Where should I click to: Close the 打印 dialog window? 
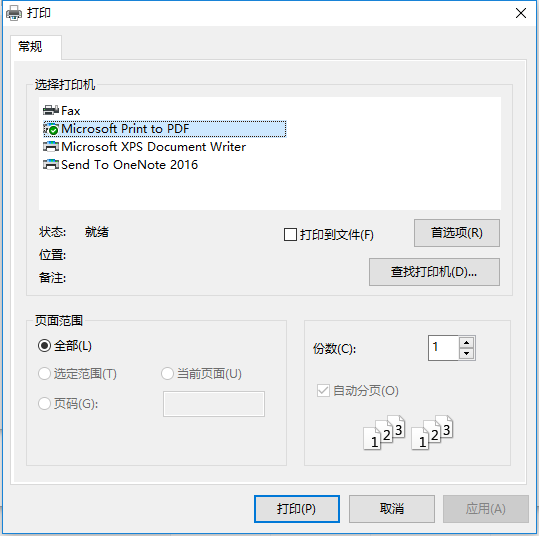pyautogui.click(x=521, y=13)
